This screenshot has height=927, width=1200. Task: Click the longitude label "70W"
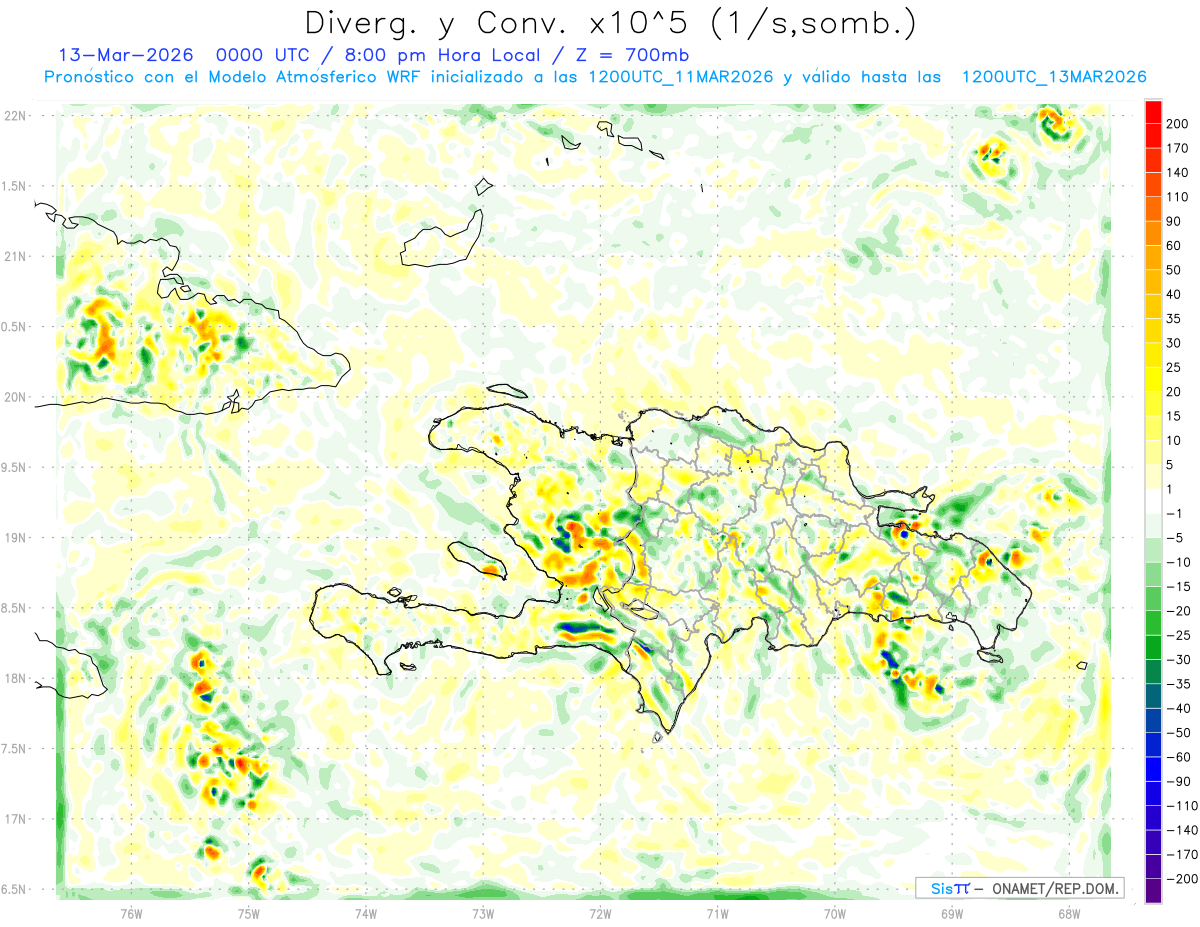click(x=834, y=913)
